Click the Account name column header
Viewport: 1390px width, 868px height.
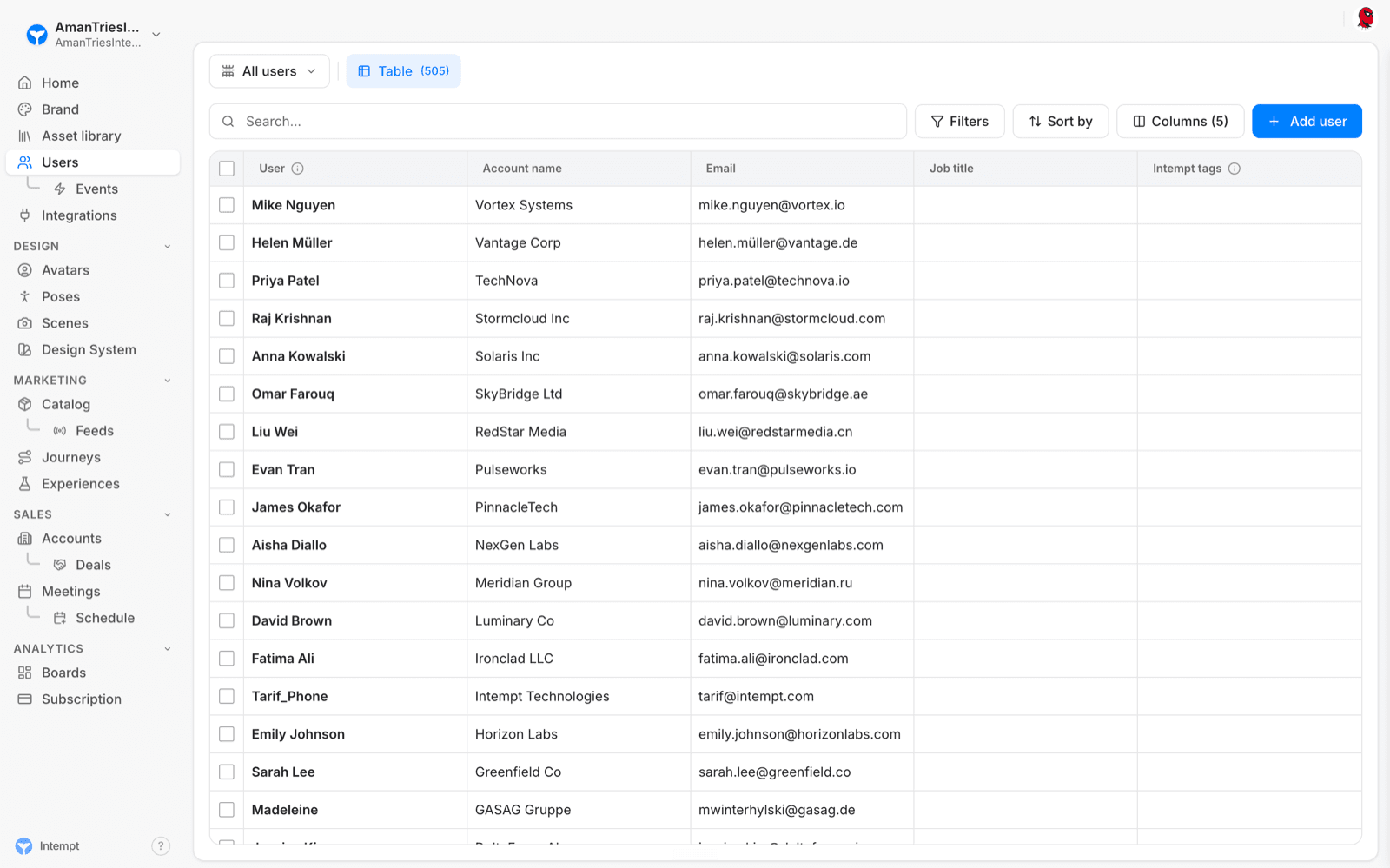click(522, 169)
